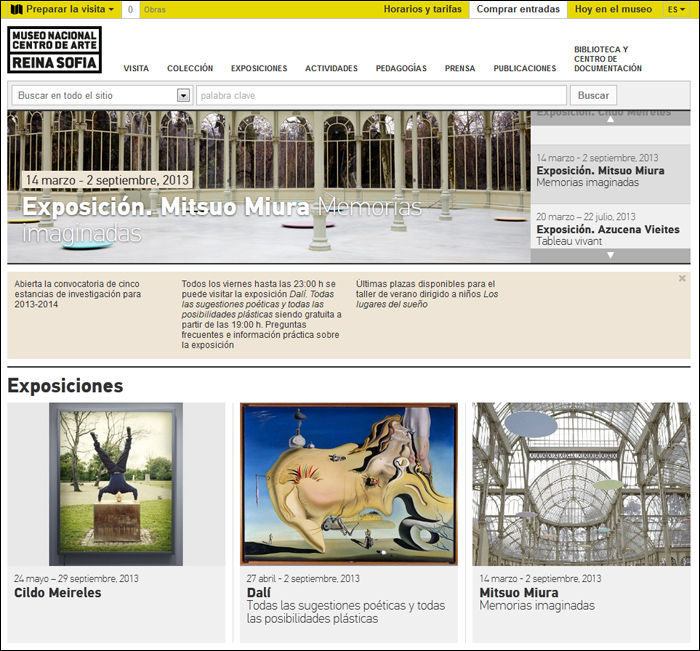Image resolution: width=700 pixels, height=651 pixels.
Task: Click the carousel up arrow
Action: click(x=610, y=119)
